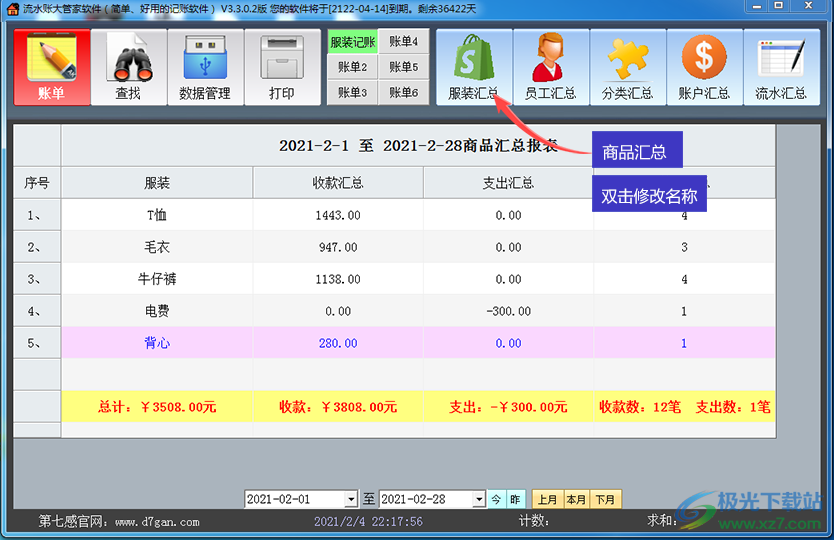The height and width of the screenshot is (540, 834).
Task: Switch to 账单2 tab
Action: (353, 67)
